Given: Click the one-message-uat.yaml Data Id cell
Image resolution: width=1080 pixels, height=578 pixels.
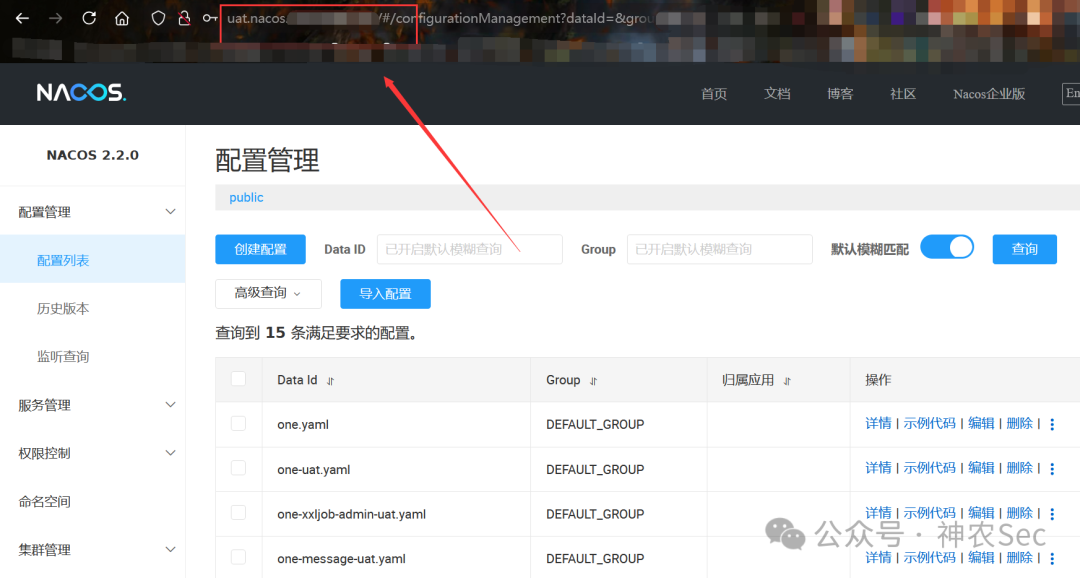Looking at the screenshot, I should click(341, 559).
